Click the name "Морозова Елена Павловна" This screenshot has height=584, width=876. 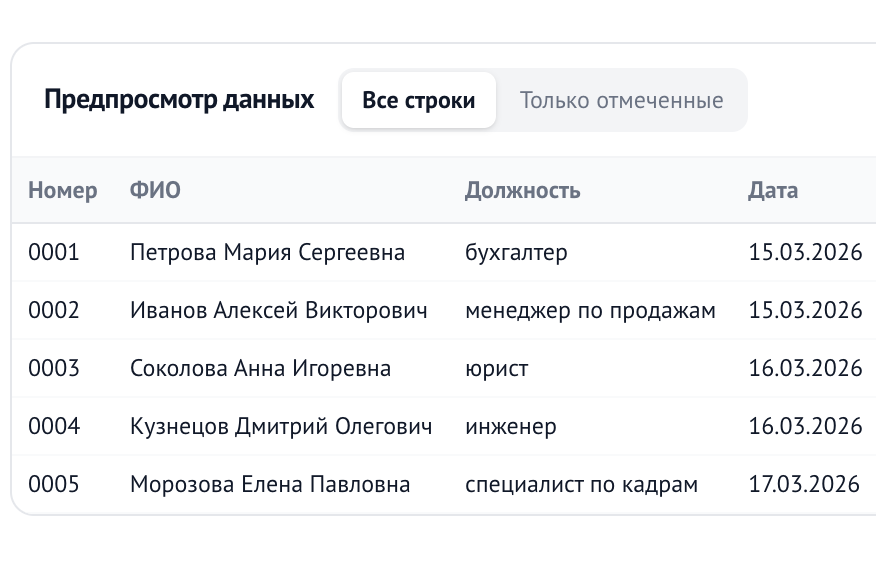270,485
